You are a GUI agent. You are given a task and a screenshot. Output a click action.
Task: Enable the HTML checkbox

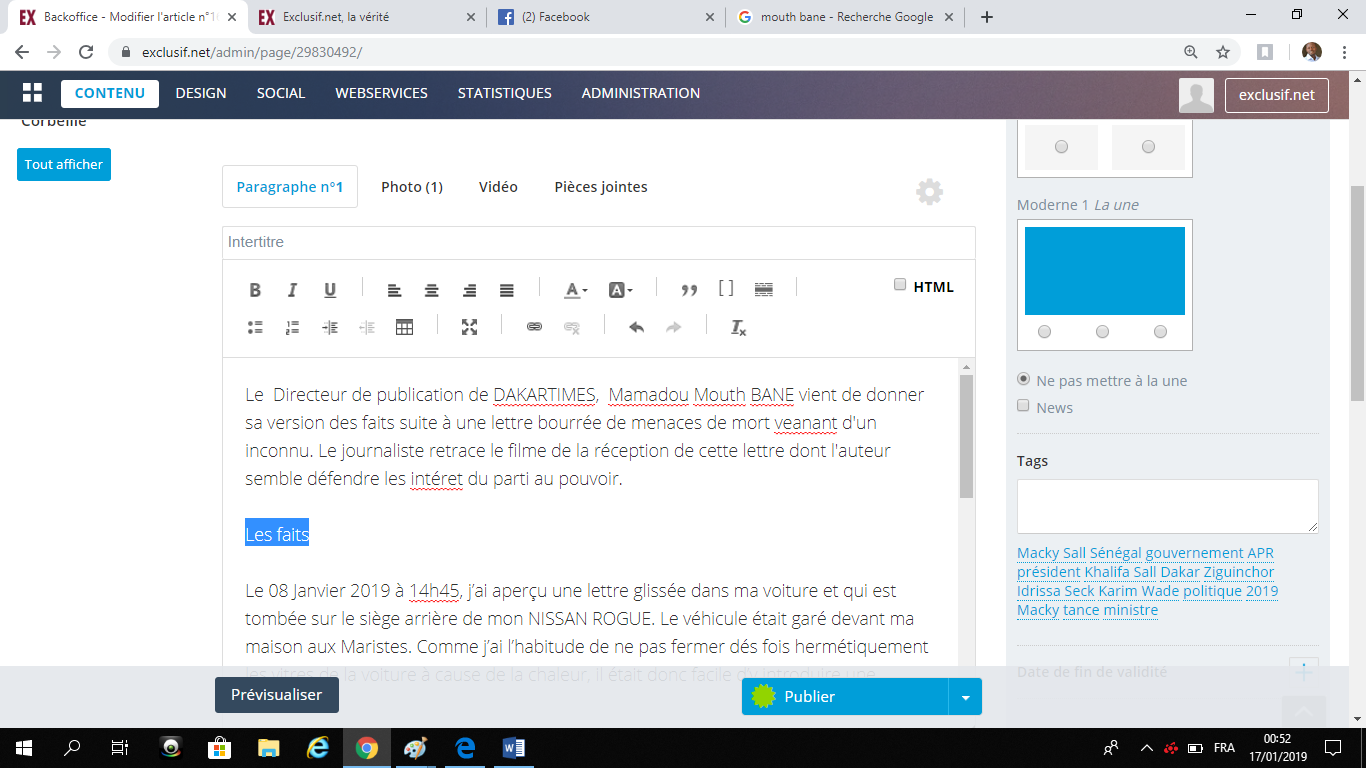pyautogui.click(x=900, y=285)
